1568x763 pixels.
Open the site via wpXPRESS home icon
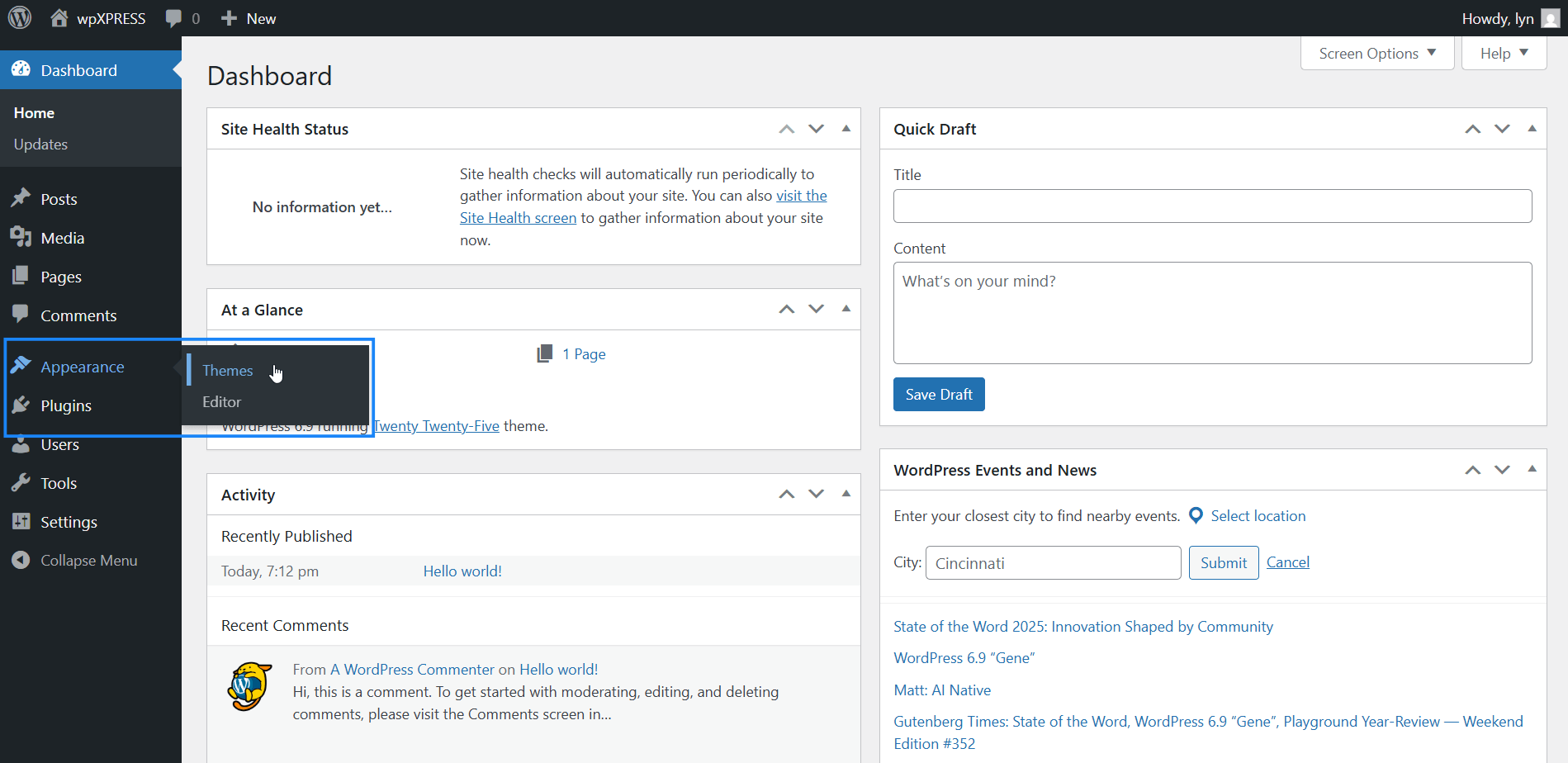[58, 17]
